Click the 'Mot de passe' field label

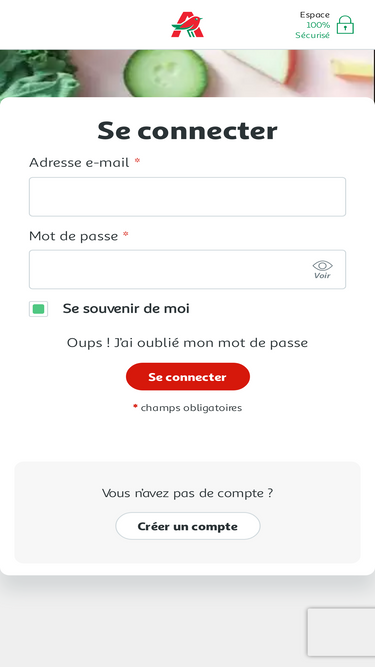(74, 236)
